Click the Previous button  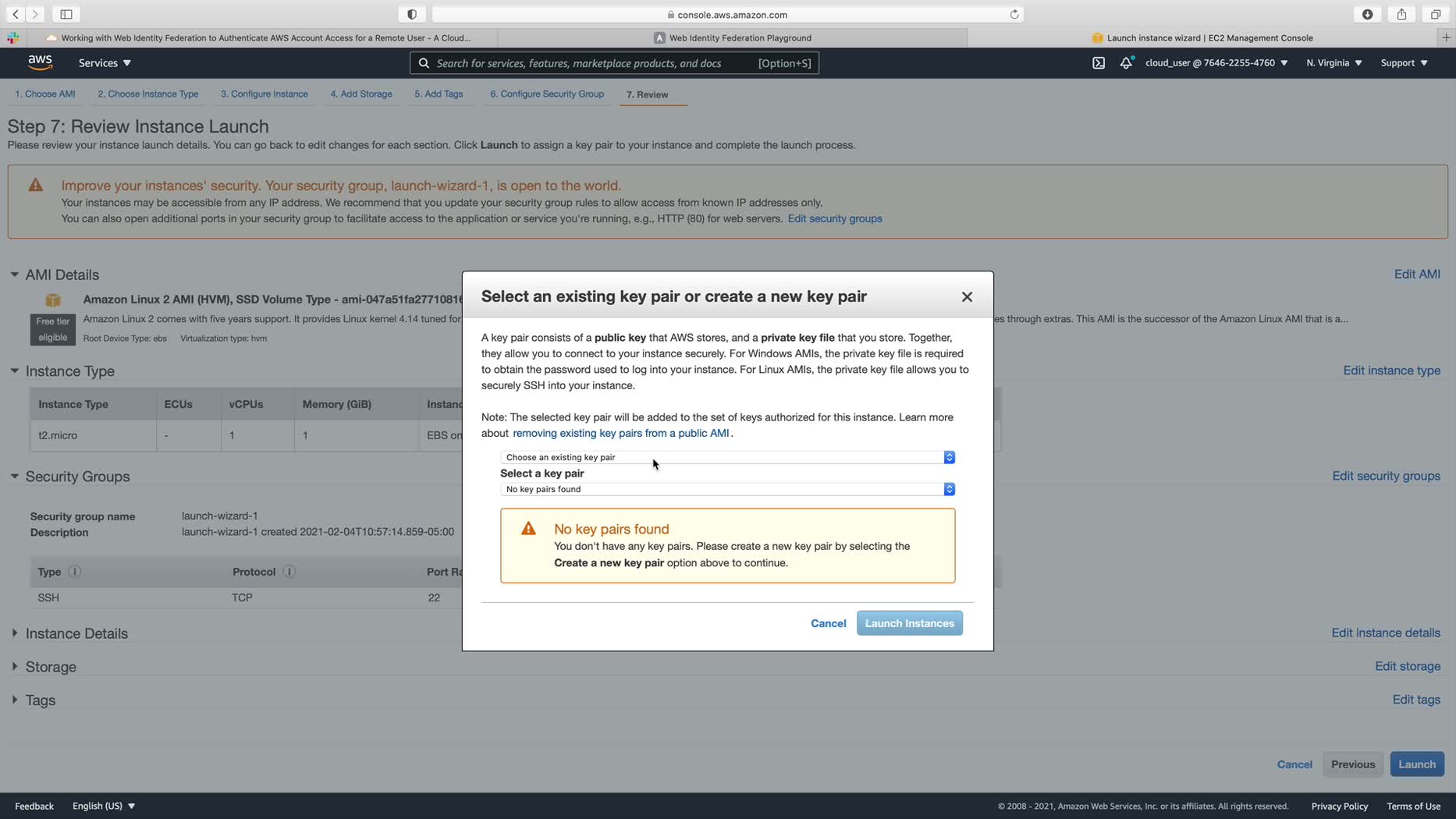click(1353, 764)
